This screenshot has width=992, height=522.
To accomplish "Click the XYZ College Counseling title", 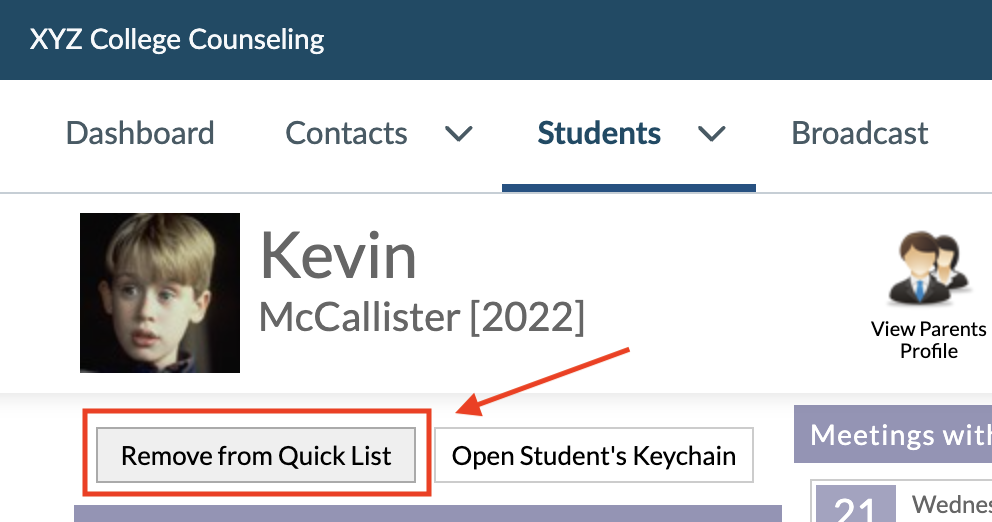I will pyautogui.click(x=177, y=39).
